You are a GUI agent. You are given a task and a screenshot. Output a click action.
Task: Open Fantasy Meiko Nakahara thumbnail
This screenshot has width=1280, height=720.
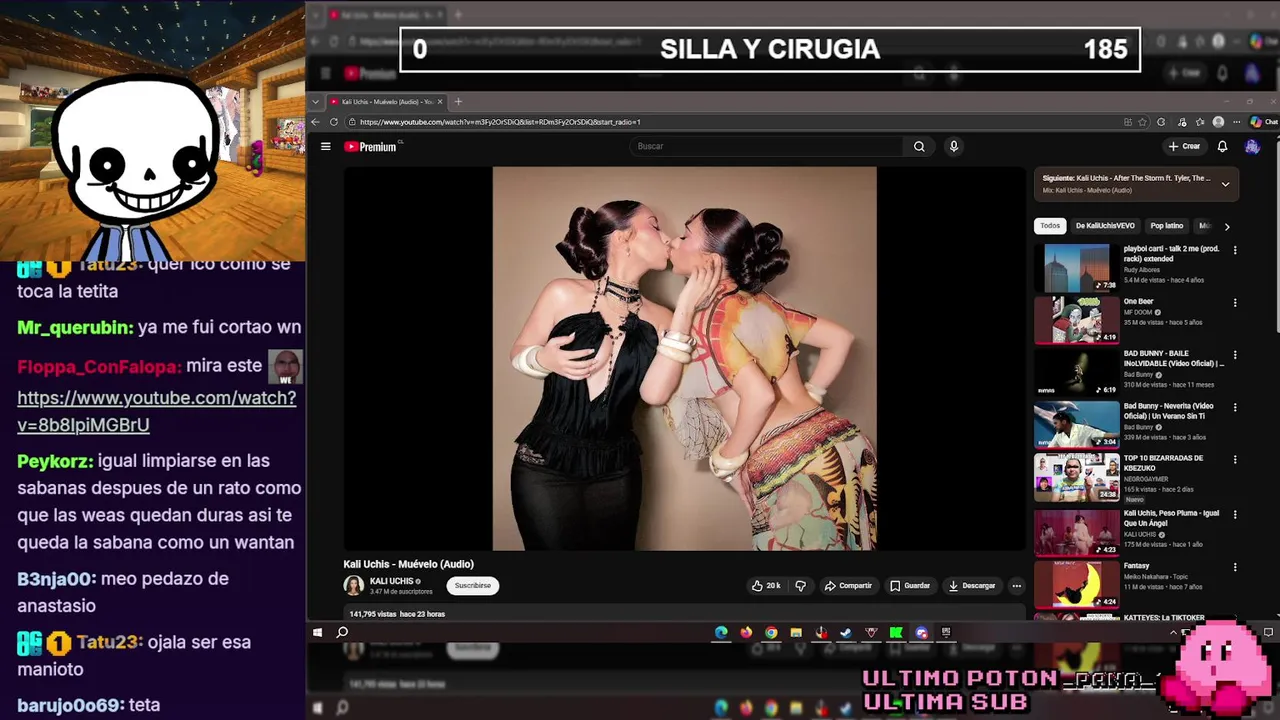(1076, 584)
